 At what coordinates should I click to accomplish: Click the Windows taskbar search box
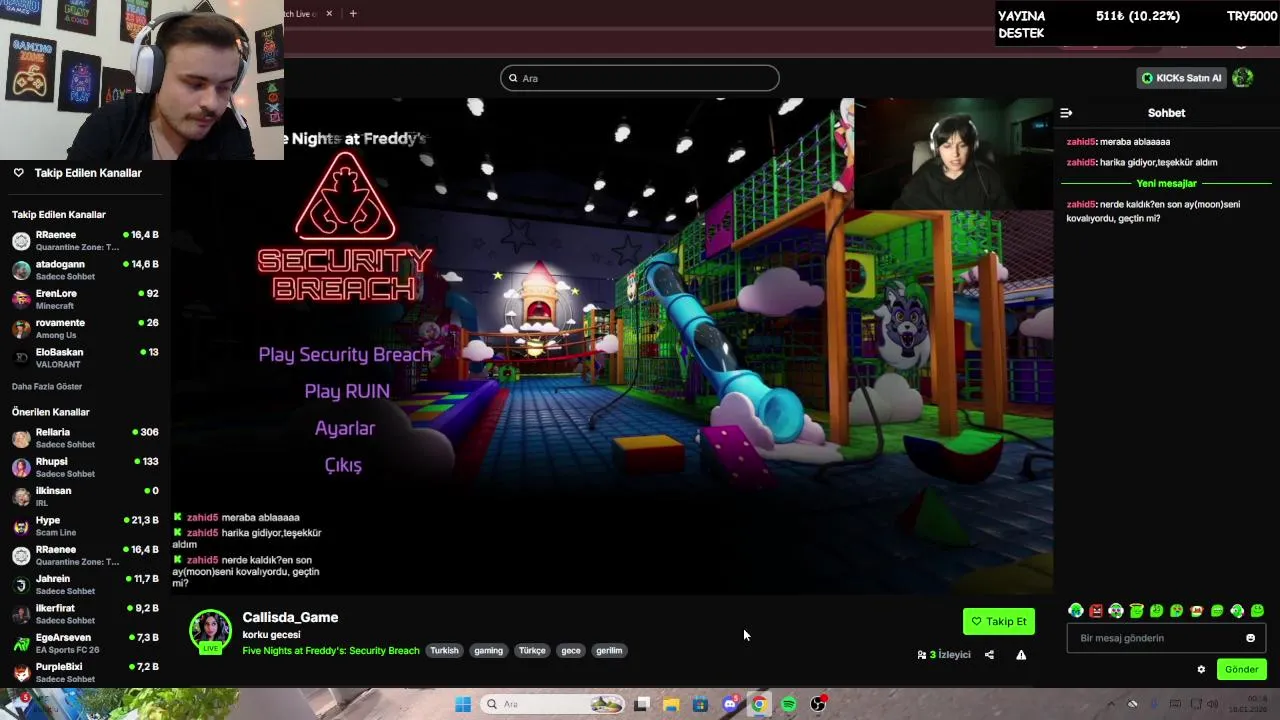pyautogui.click(x=552, y=704)
